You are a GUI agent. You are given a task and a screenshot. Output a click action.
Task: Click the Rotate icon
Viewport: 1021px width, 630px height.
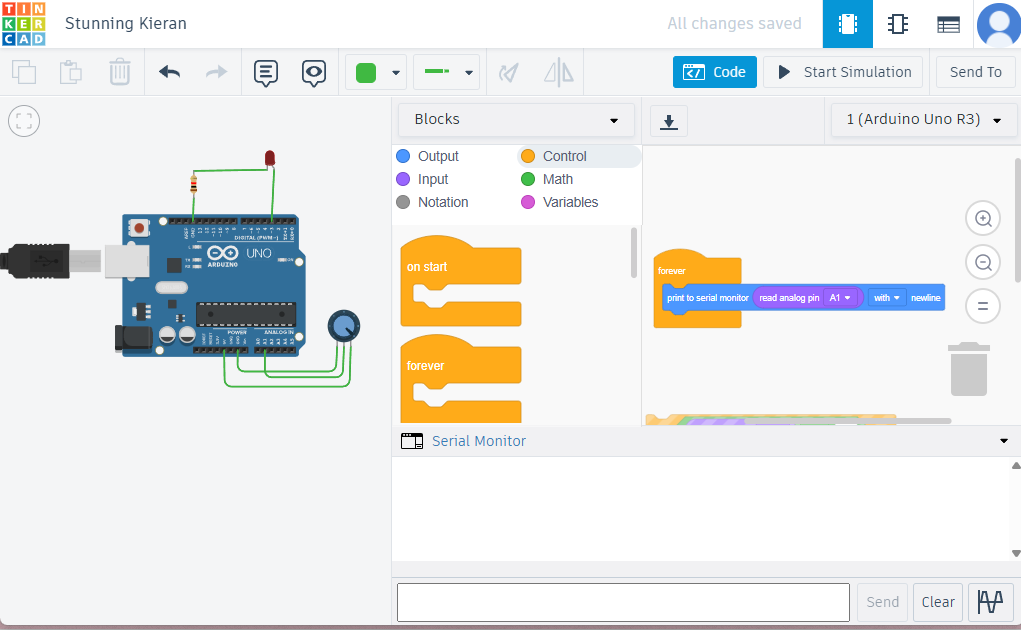coord(509,72)
